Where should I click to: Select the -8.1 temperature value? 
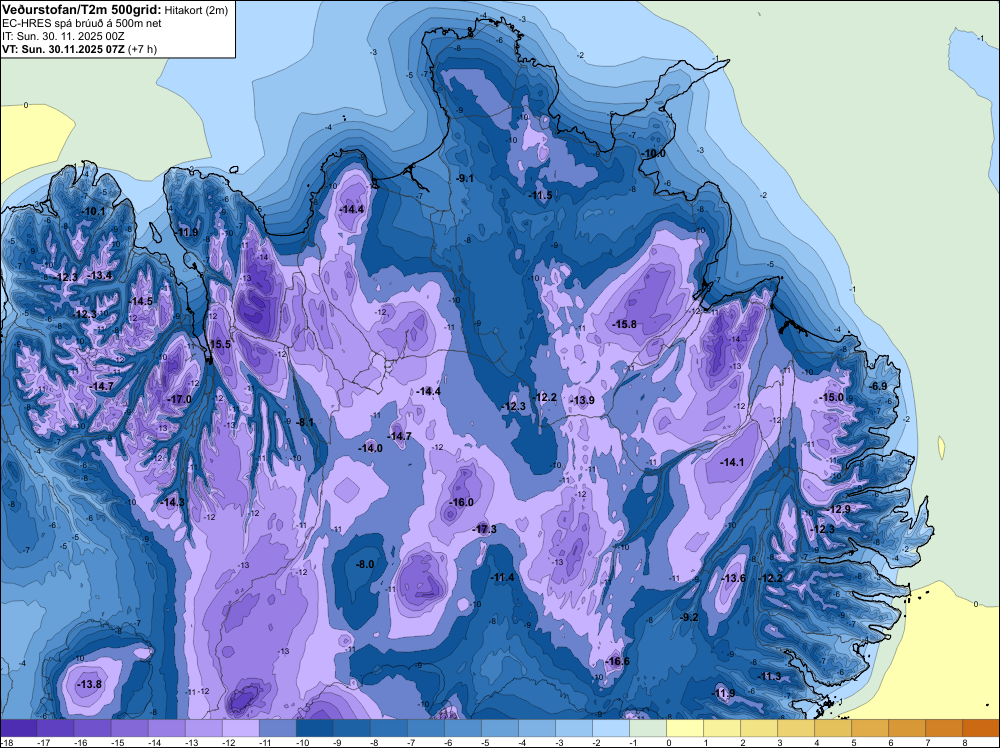[x=306, y=422]
